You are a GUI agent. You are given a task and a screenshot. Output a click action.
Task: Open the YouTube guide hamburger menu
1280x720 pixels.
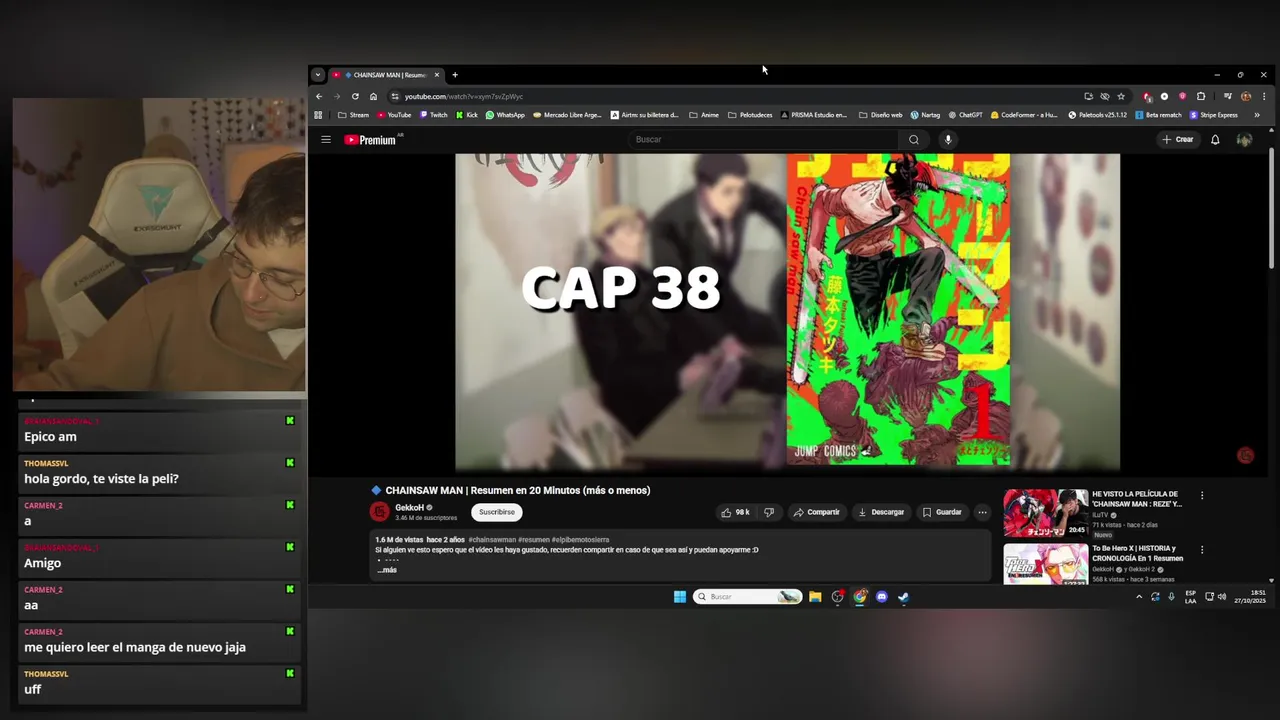(x=325, y=140)
